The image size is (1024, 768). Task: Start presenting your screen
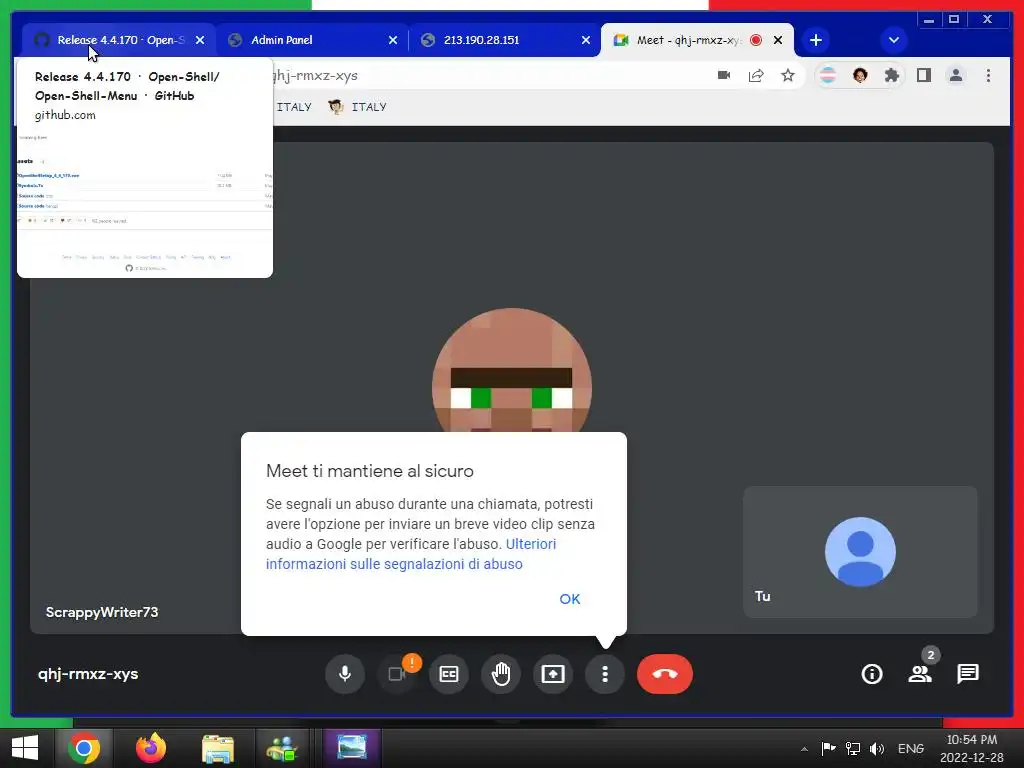(553, 673)
